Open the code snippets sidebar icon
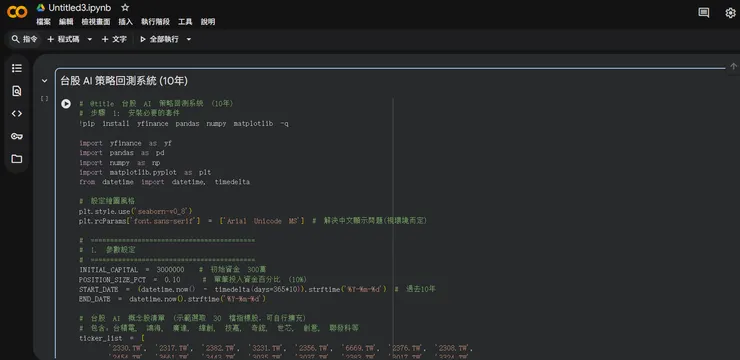740x360 pixels. point(17,113)
